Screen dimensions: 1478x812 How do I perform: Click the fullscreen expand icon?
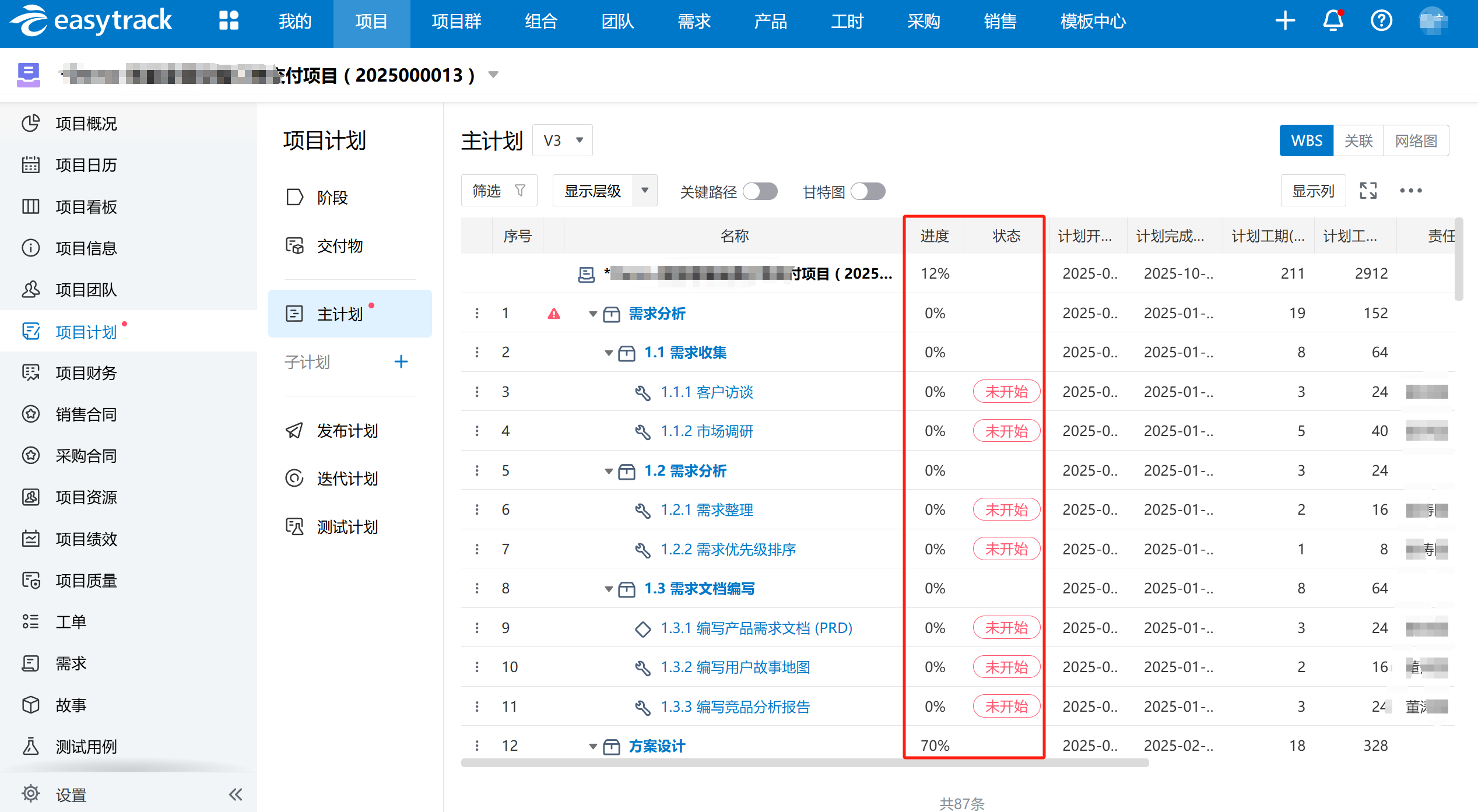[x=1368, y=191]
